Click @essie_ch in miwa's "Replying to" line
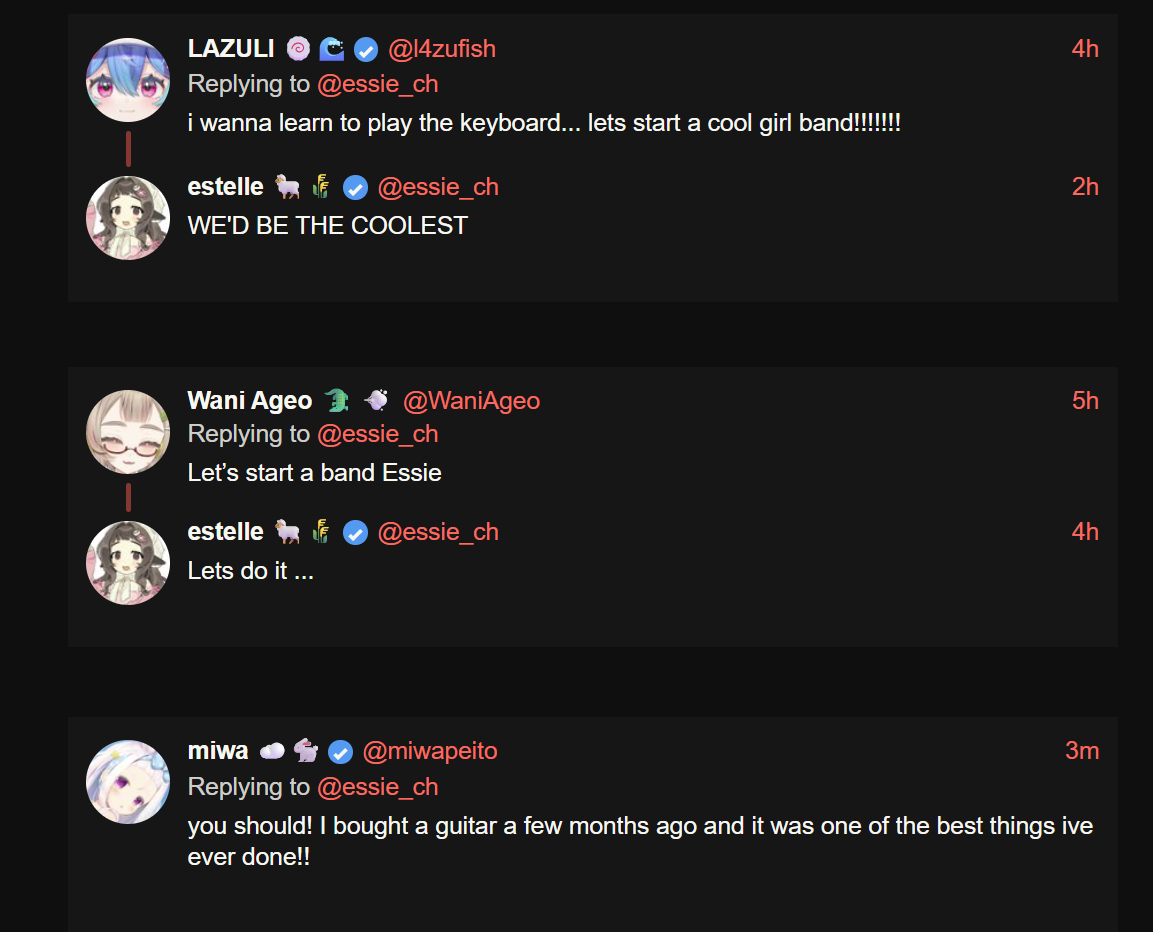The height and width of the screenshot is (932, 1153). [377, 787]
